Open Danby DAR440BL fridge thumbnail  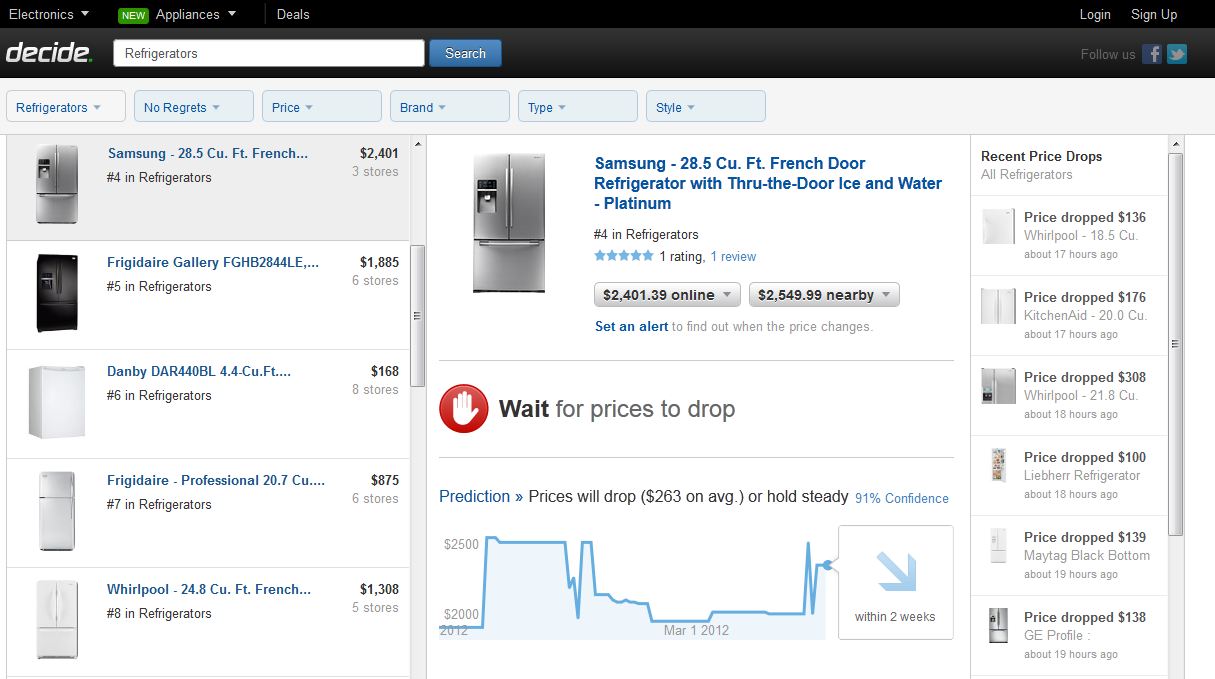tap(49, 402)
